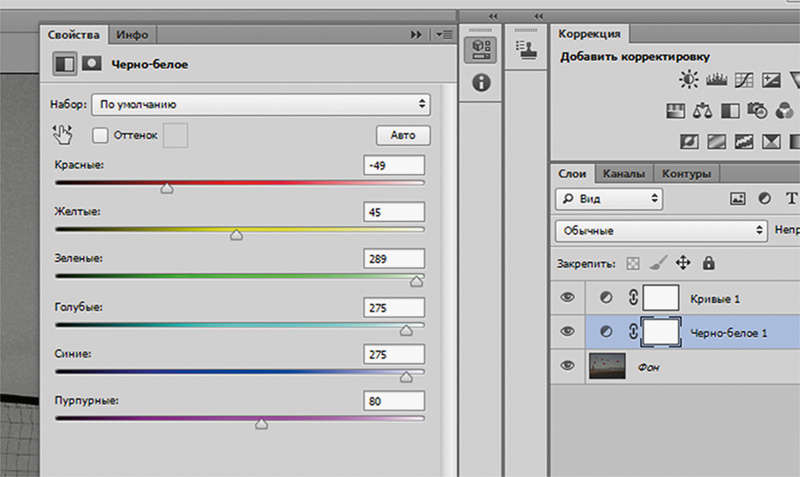800x477 pixels.
Task: Open the Обычные blend mode dropdown
Action: (x=660, y=230)
